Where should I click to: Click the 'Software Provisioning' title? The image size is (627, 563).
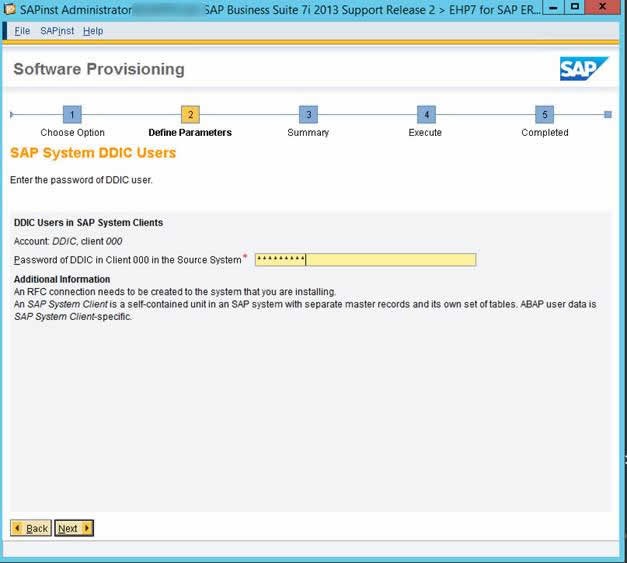coord(99,69)
